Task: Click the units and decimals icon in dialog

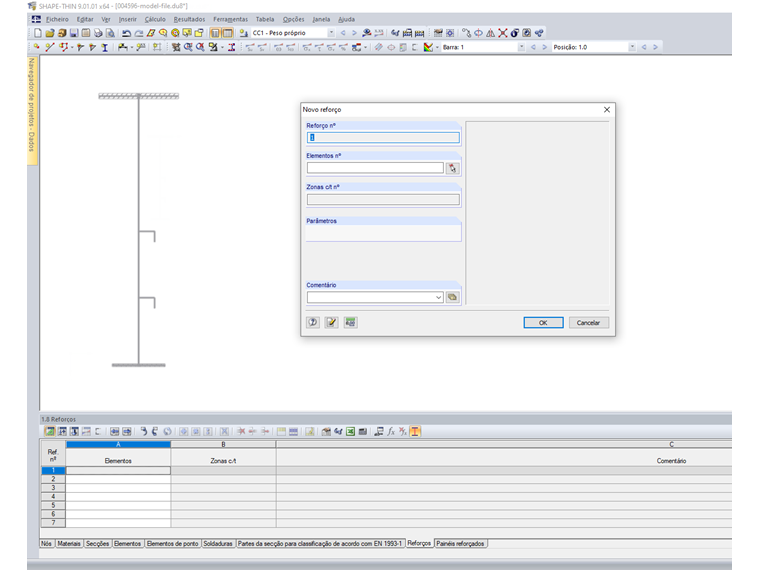Action: (x=350, y=322)
